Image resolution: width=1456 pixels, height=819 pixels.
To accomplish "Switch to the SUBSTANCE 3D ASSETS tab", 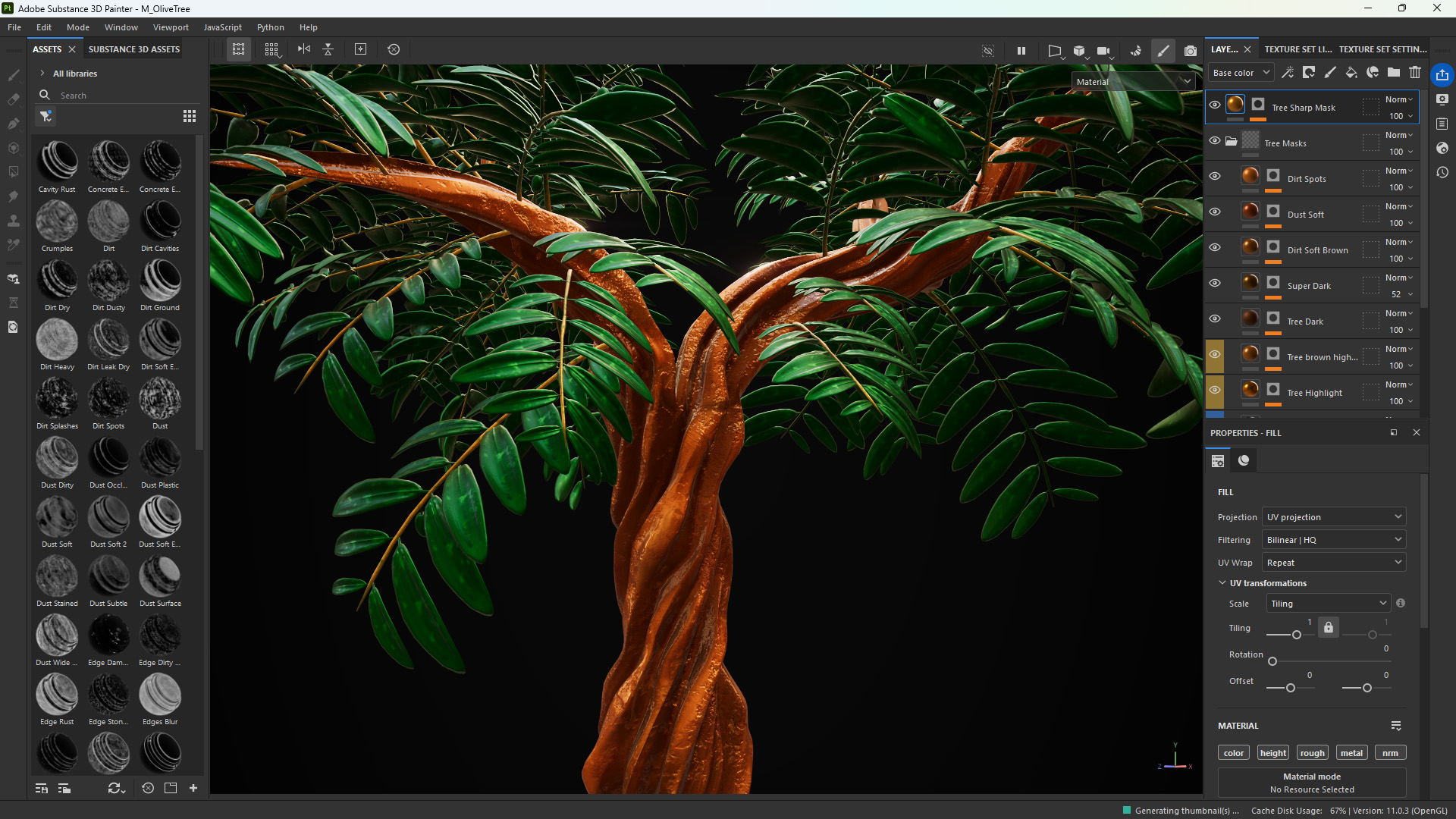I will point(133,49).
